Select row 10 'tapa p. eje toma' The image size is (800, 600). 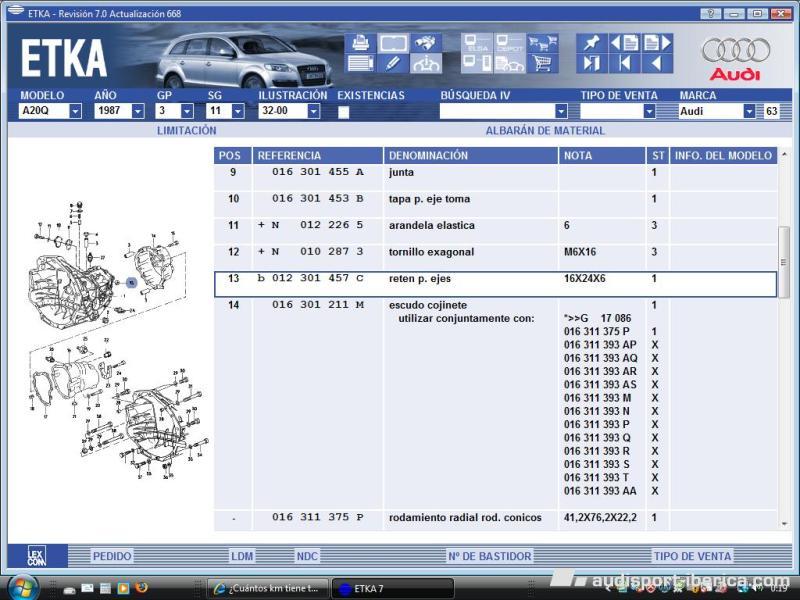[x=495, y=204]
